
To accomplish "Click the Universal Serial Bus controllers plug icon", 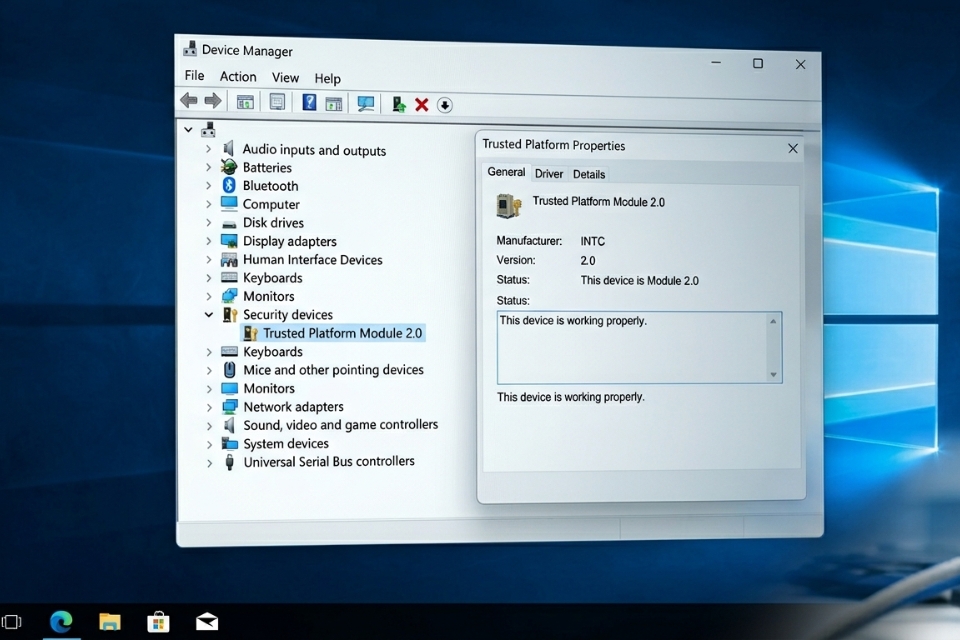I will (x=230, y=462).
